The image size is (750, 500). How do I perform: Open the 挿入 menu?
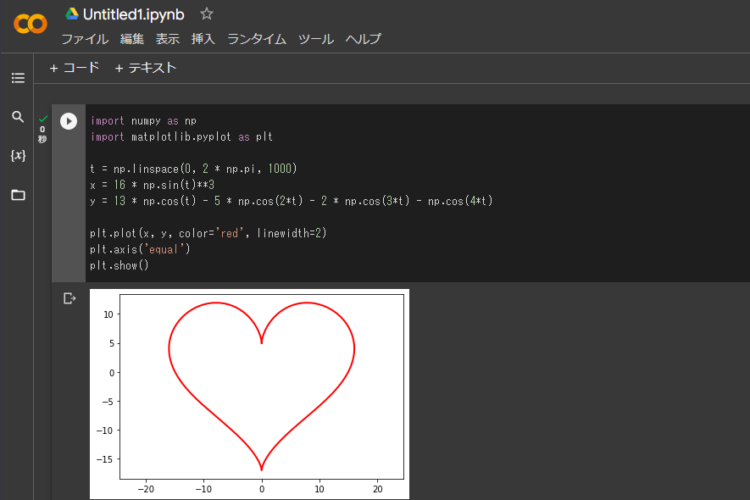pos(203,39)
